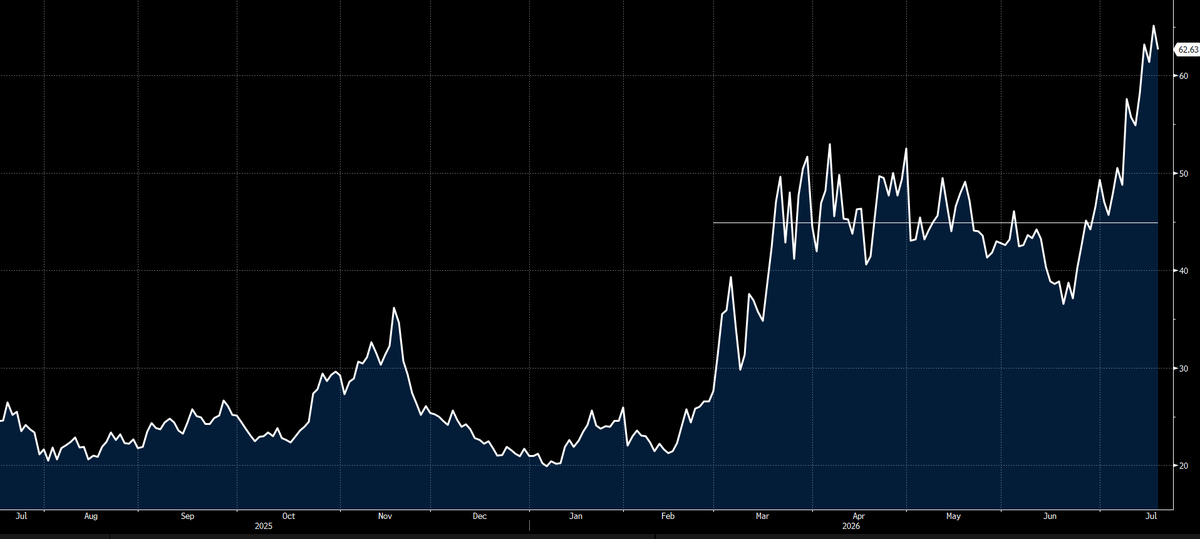Click the 62.63 last price label
This screenshot has height=539, width=1200.
click(1185, 48)
